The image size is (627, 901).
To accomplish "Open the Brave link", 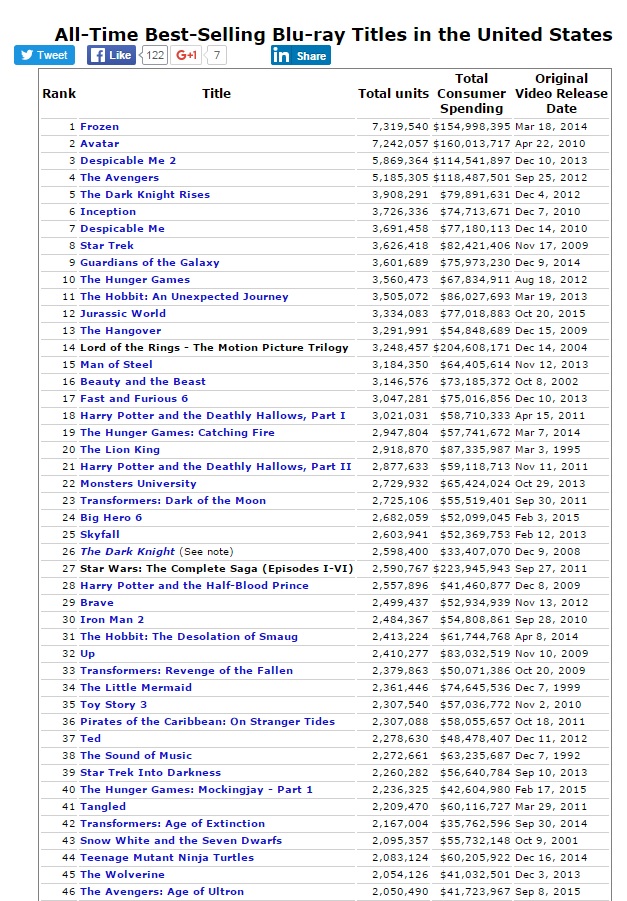I will [x=97, y=603].
